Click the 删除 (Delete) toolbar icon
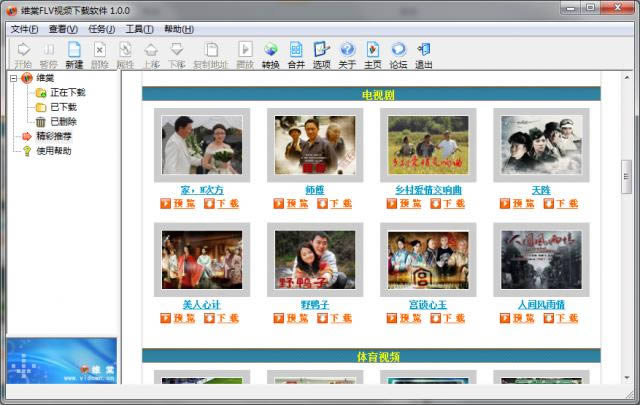 (100, 55)
